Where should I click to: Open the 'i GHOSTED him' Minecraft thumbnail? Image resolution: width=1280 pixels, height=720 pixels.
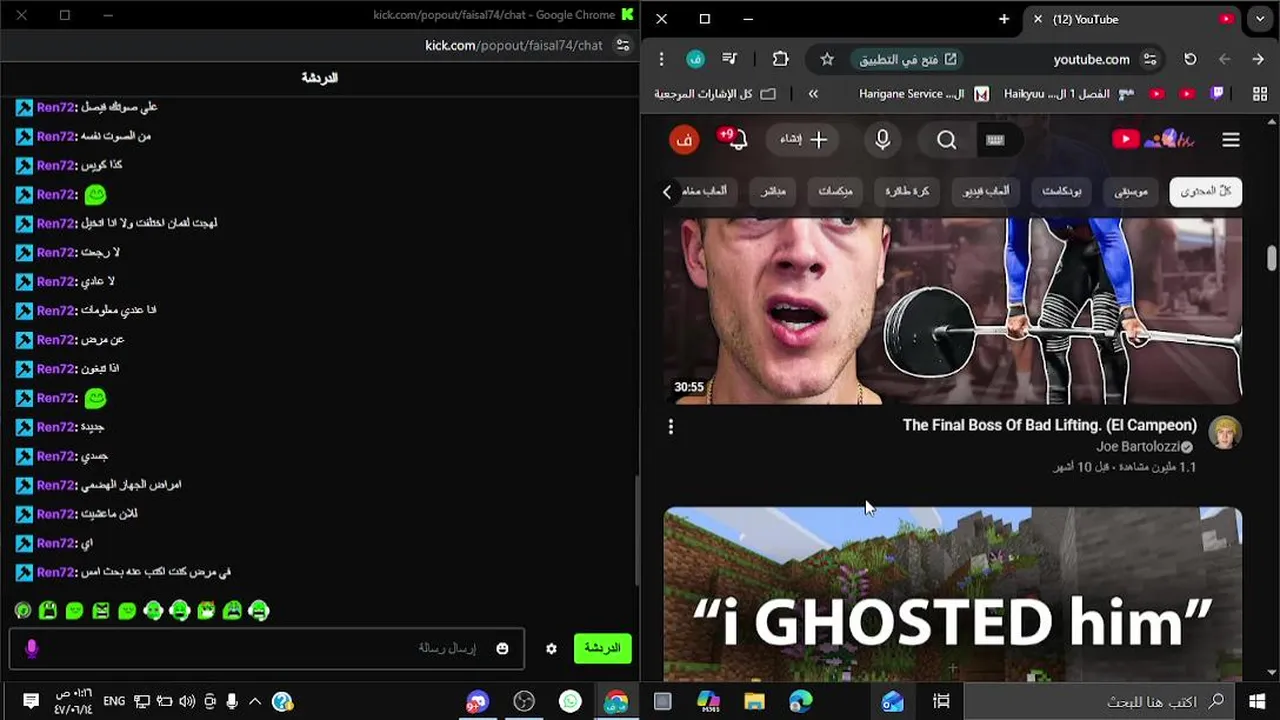point(953,593)
